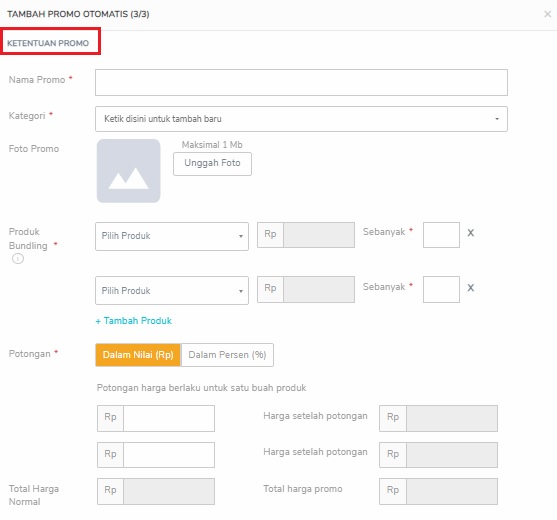Click the promo photo placeholder image
The image size is (557, 520).
pyautogui.click(x=129, y=171)
